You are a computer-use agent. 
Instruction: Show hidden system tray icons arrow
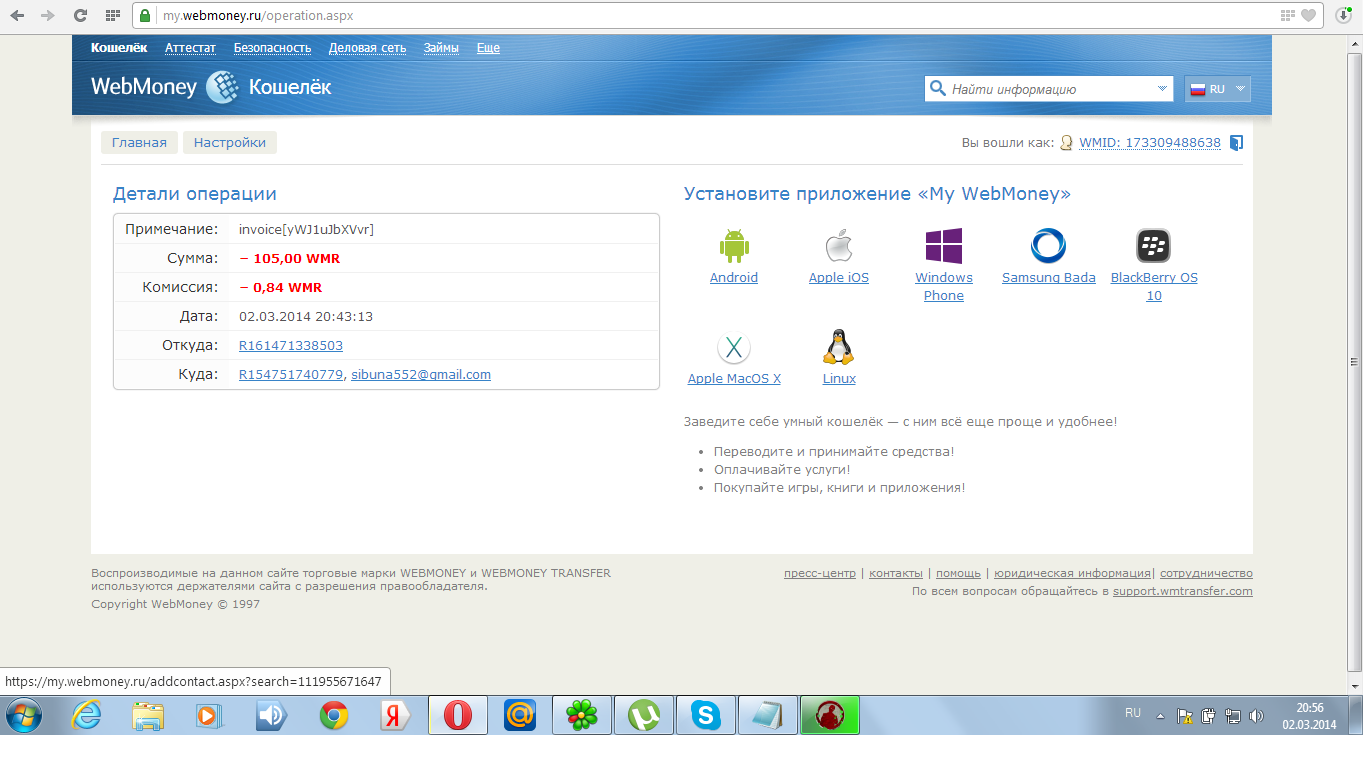[1161, 716]
